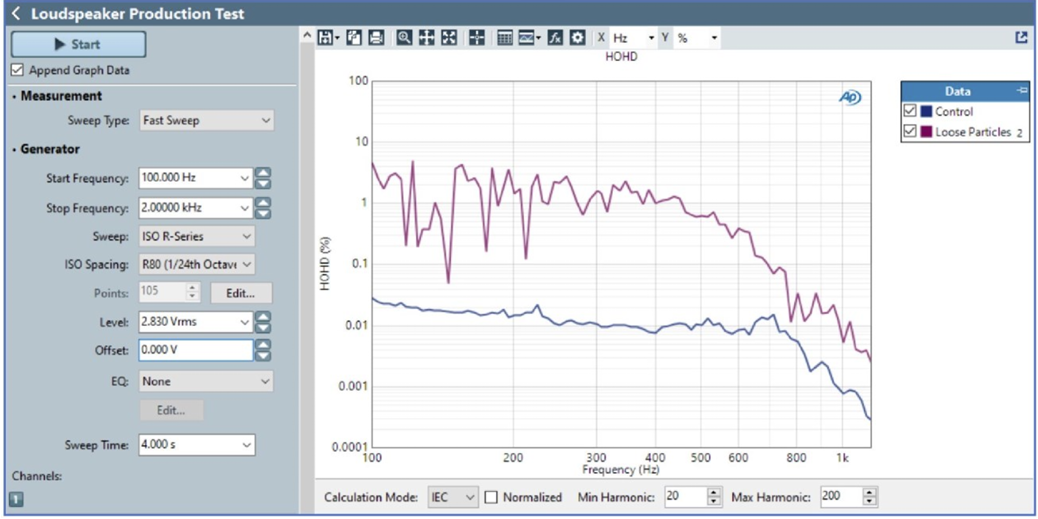The image size is (1038, 519).
Task: Click Edit button next to Points
Action: [240, 293]
